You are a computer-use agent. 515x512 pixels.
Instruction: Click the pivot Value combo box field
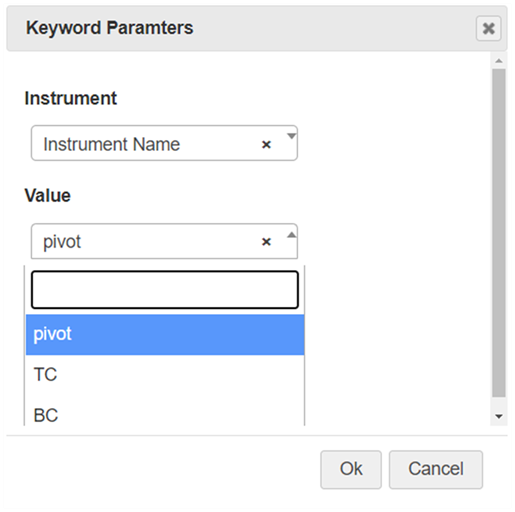coord(164,241)
